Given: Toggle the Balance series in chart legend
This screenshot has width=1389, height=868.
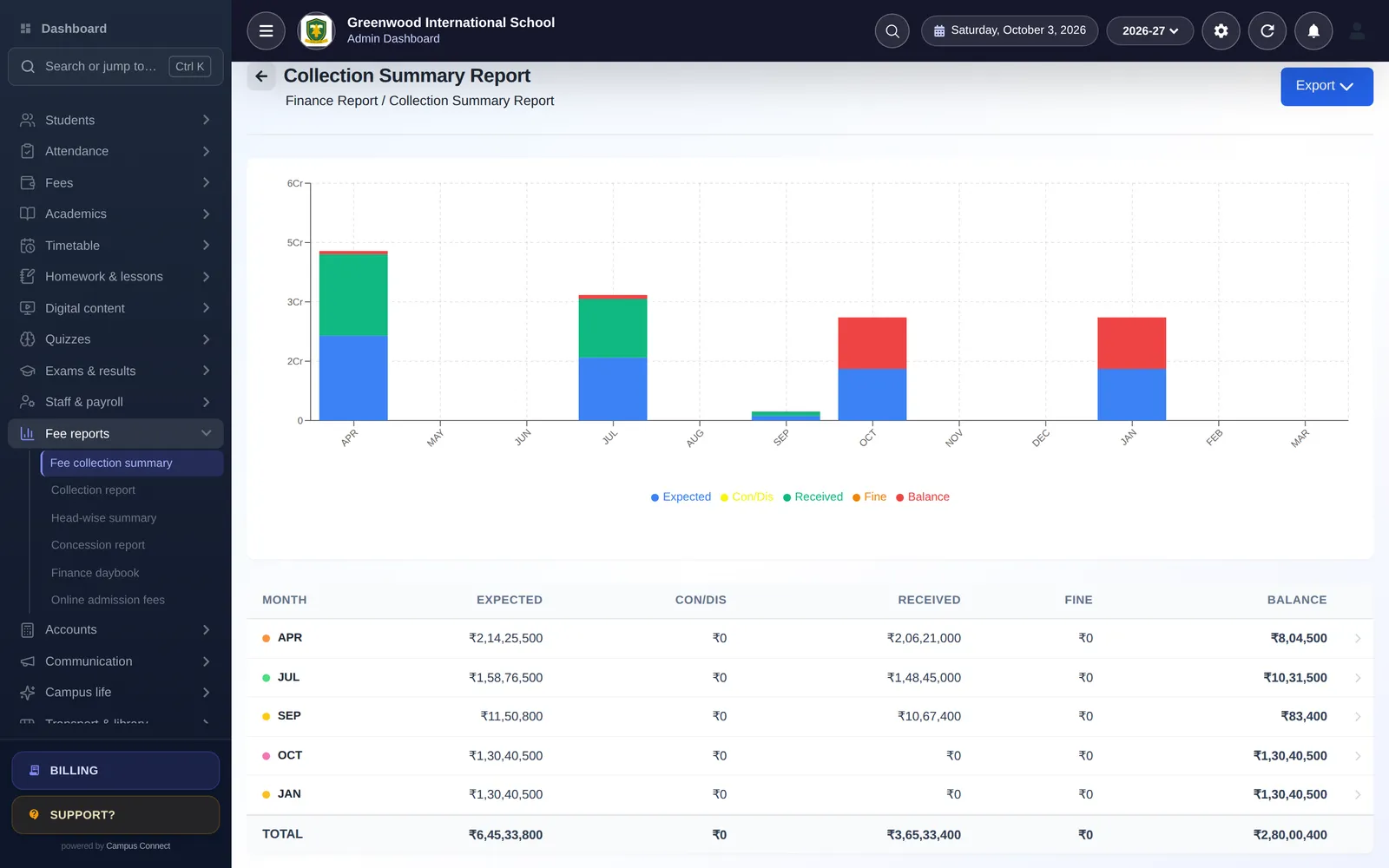Looking at the screenshot, I should pos(923,496).
